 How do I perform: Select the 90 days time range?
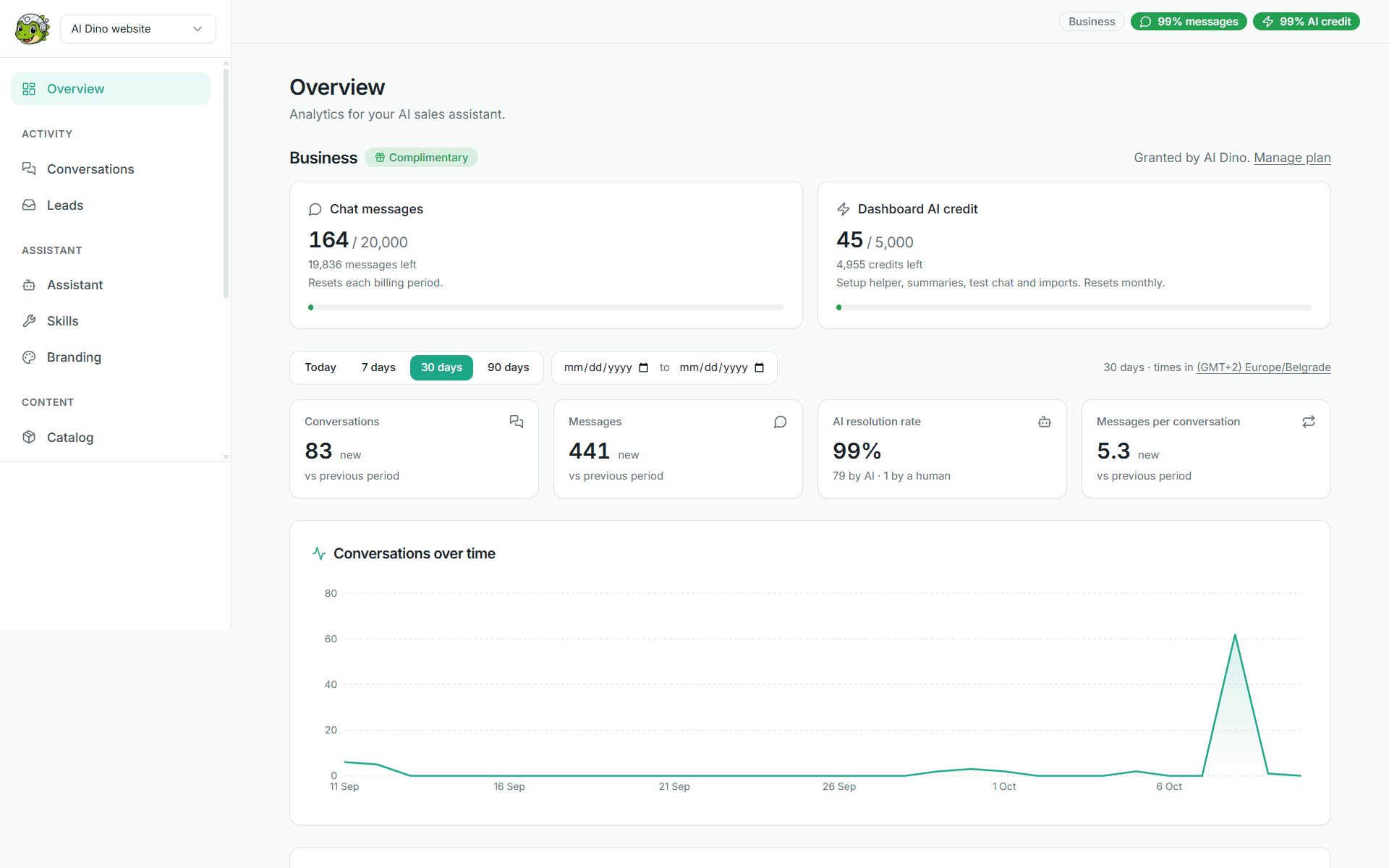pyautogui.click(x=508, y=367)
